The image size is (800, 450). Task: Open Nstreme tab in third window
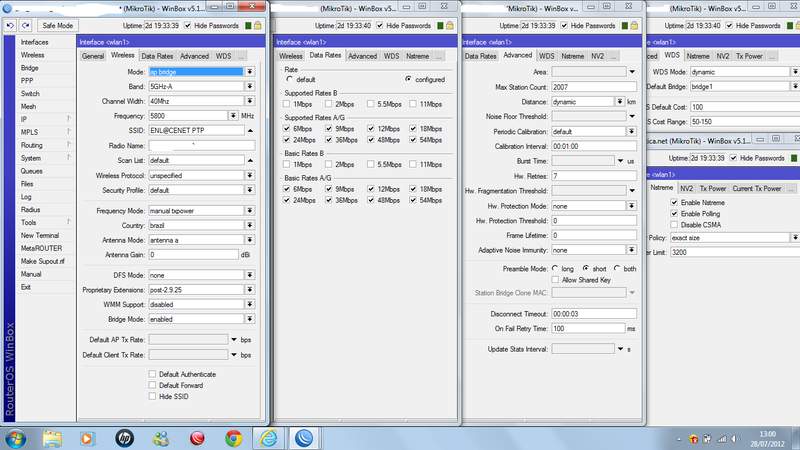(x=572, y=56)
